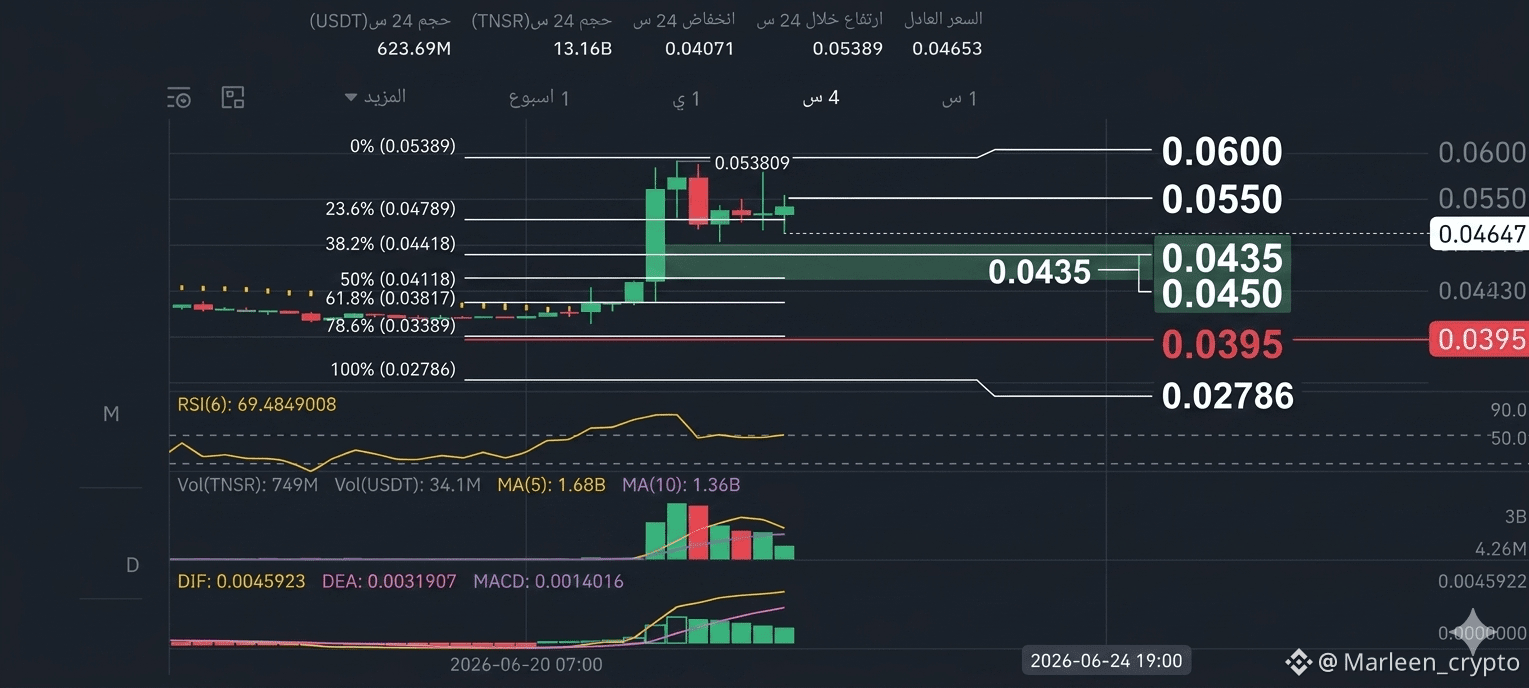Select the 1 ي daily timeframe tab
This screenshot has height=688, width=1529.
(685, 98)
